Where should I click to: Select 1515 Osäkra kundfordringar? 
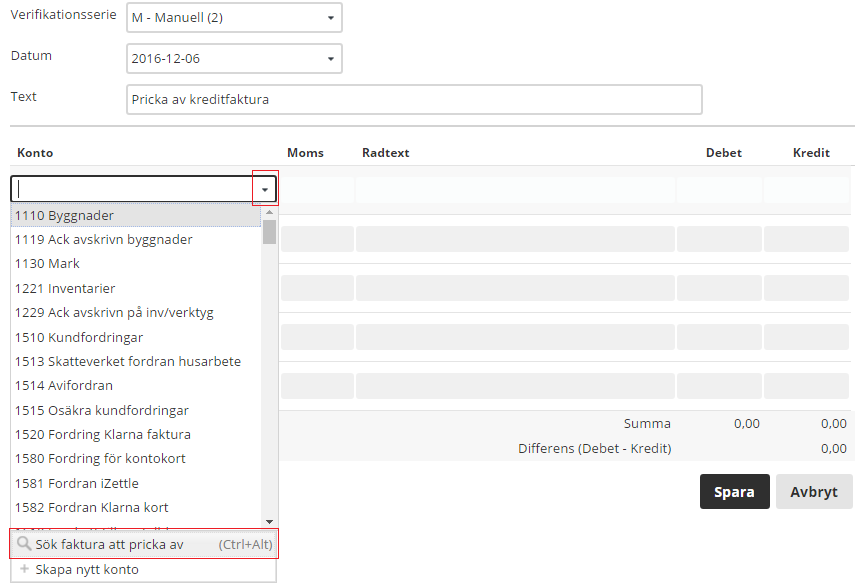[136, 410]
